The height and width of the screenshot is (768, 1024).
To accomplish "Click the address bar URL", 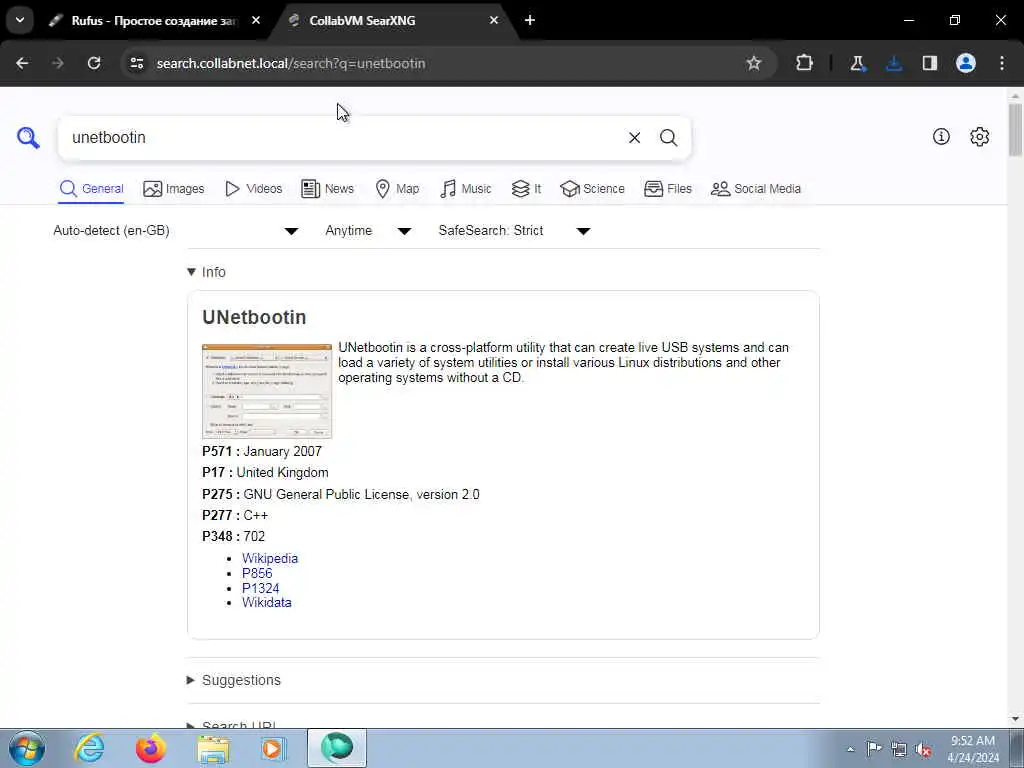I will tap(291, 63).
